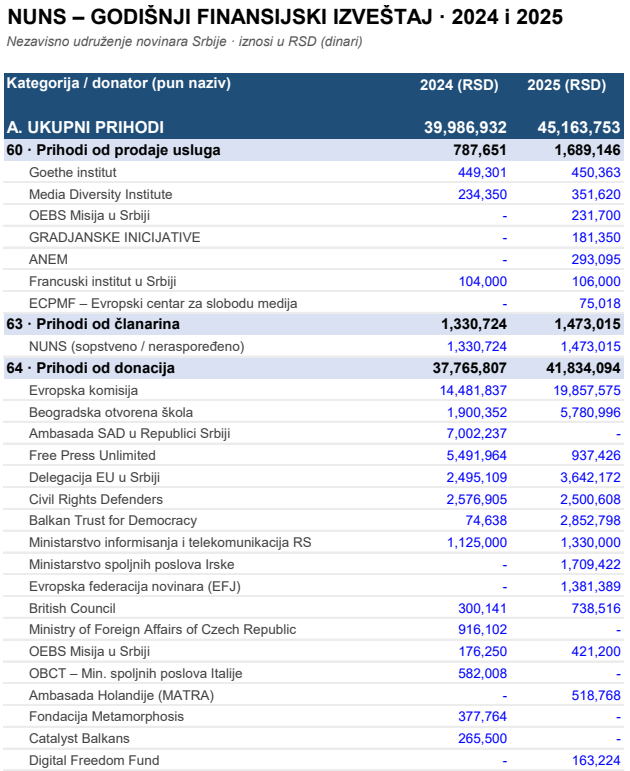Screen dimensions: 630x771
Task: Select 'OBCT – Min. spoljnih poslova Italije' label
Action: [136, 674]
